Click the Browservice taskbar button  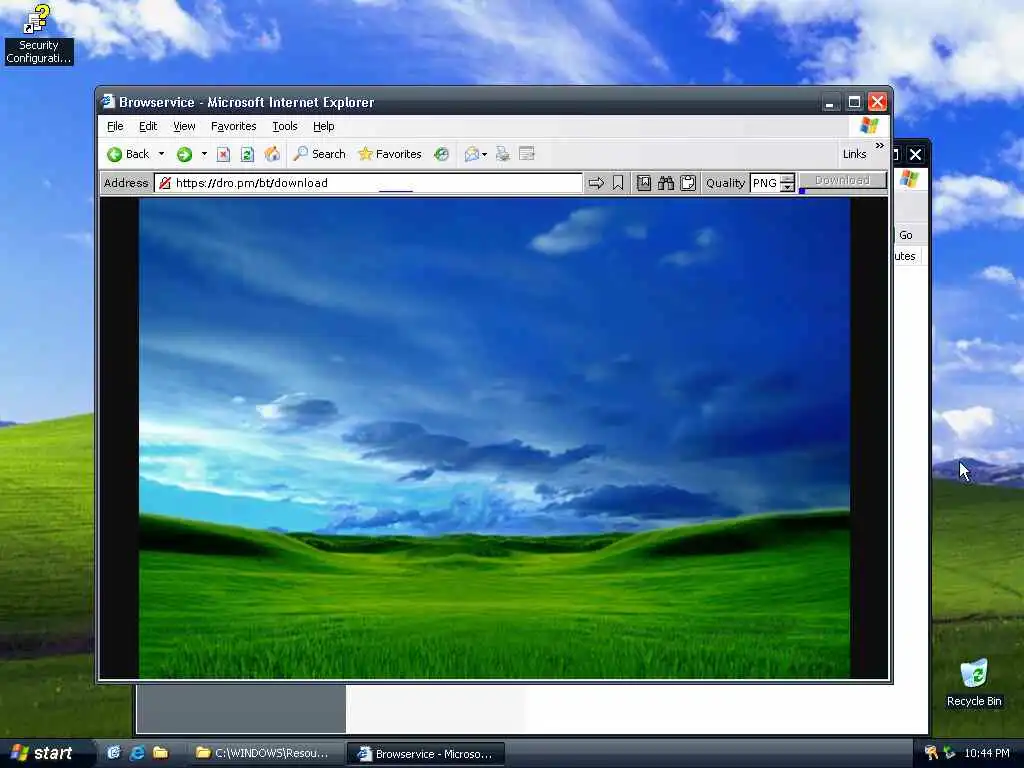pos(425,754)
